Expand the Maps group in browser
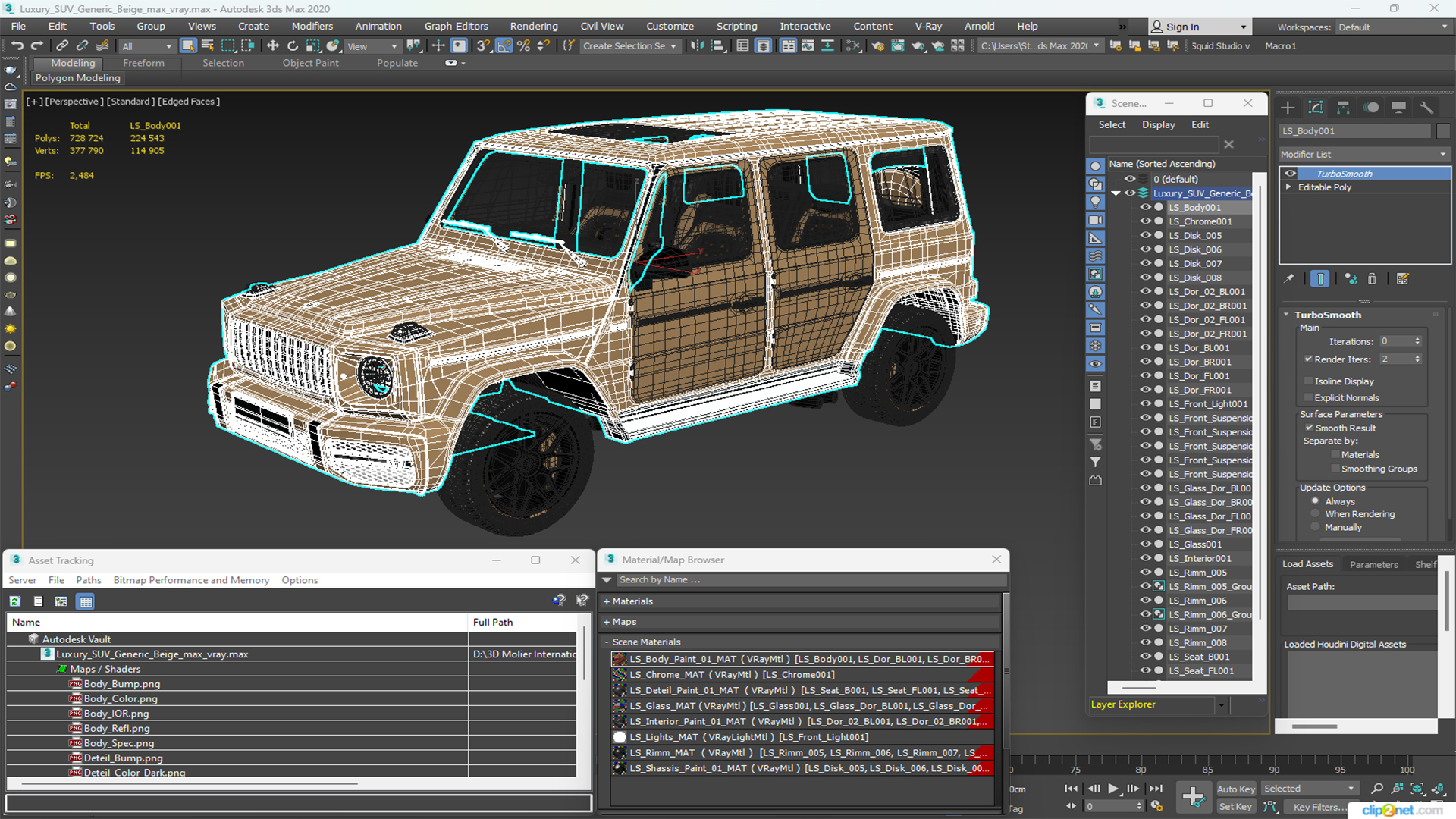The image size is (1456, 819). pos(607,622)
